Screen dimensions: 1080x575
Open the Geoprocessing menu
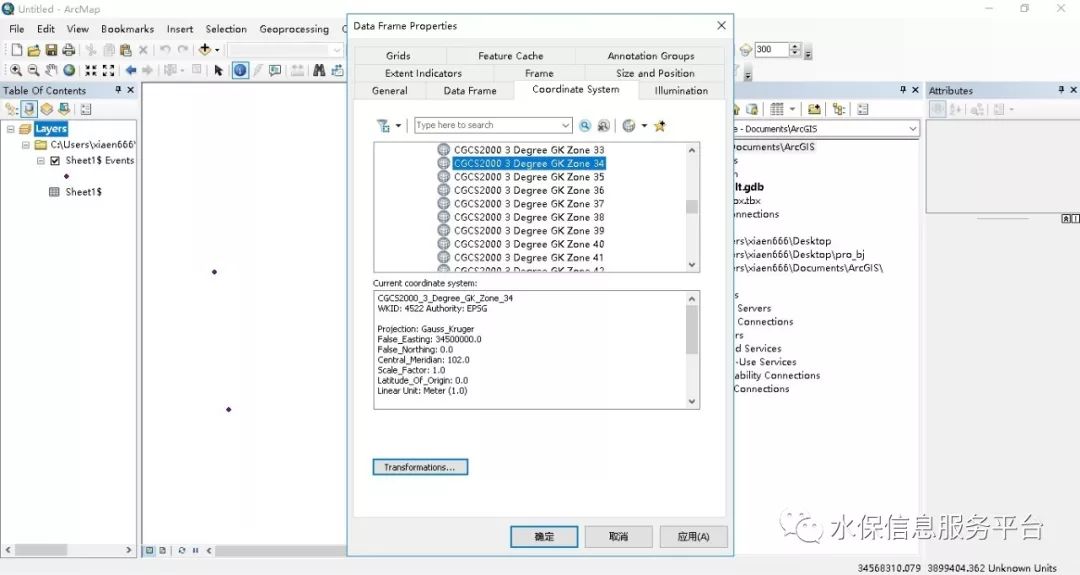tap(294, 29)
